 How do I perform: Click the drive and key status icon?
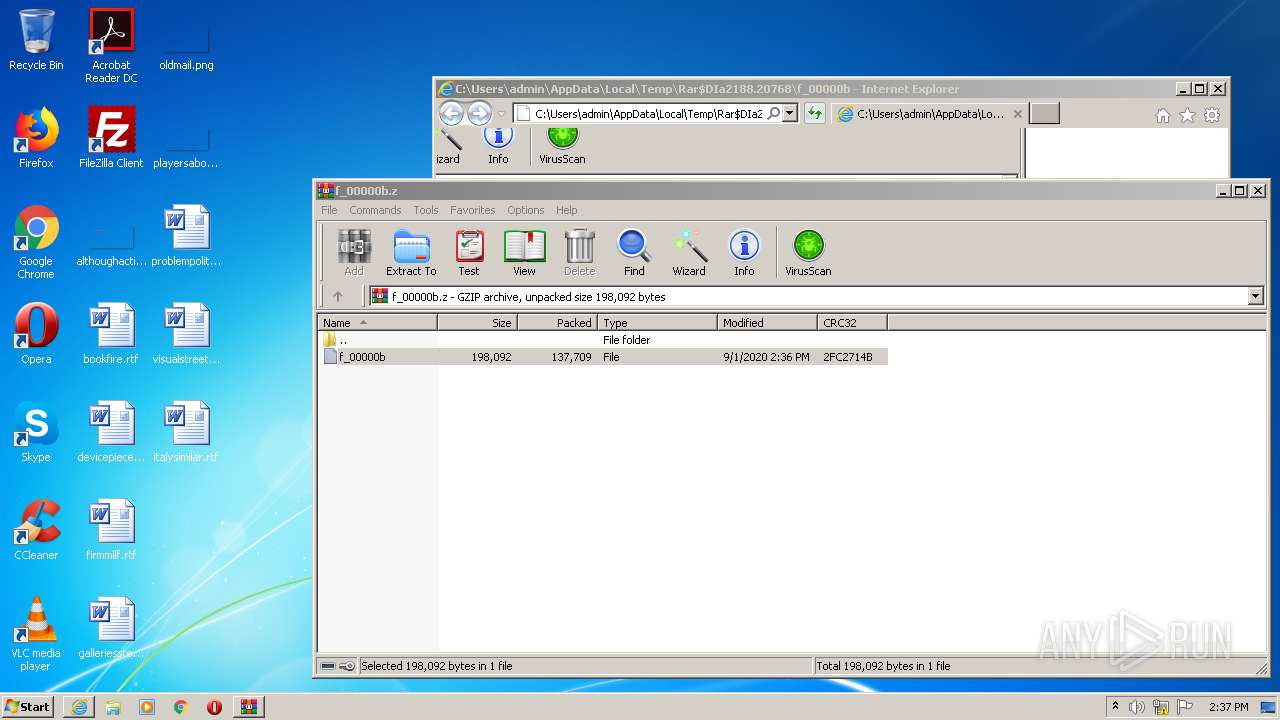[337, 666]
